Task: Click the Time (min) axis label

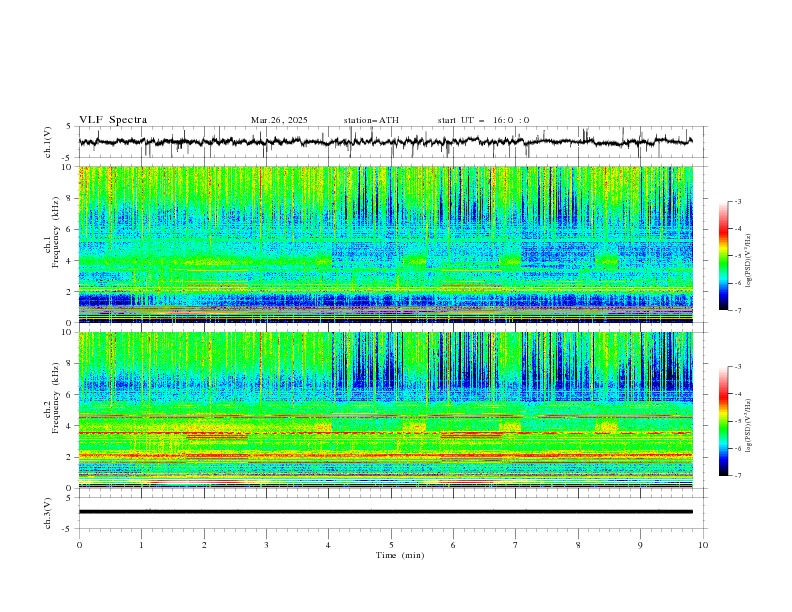Action: [x=400, y=555]
